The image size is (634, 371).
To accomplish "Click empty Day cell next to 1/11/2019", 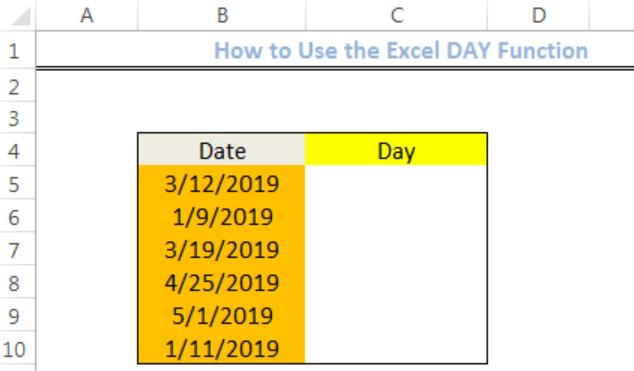I will coord(396,348).
